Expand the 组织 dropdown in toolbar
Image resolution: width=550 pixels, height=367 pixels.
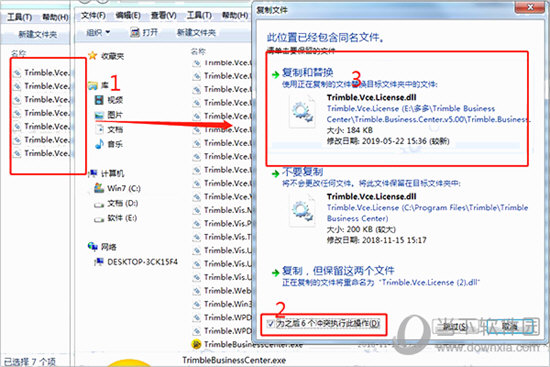tap(98, 33)
